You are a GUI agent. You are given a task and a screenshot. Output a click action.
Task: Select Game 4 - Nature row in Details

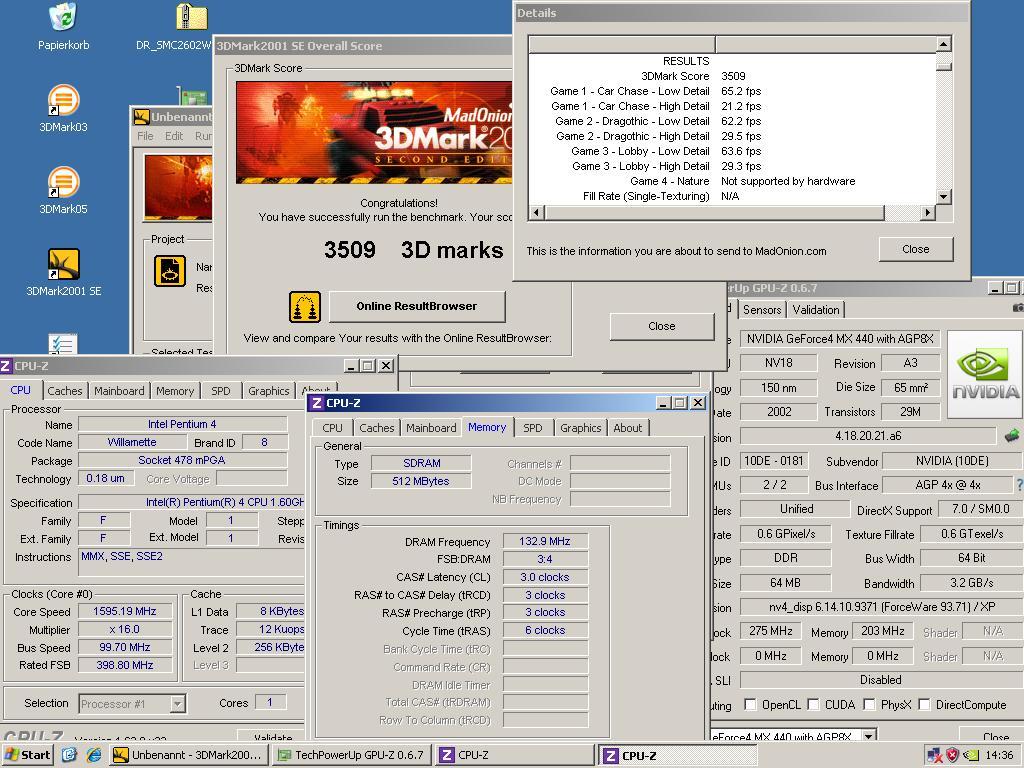(731, 181)
